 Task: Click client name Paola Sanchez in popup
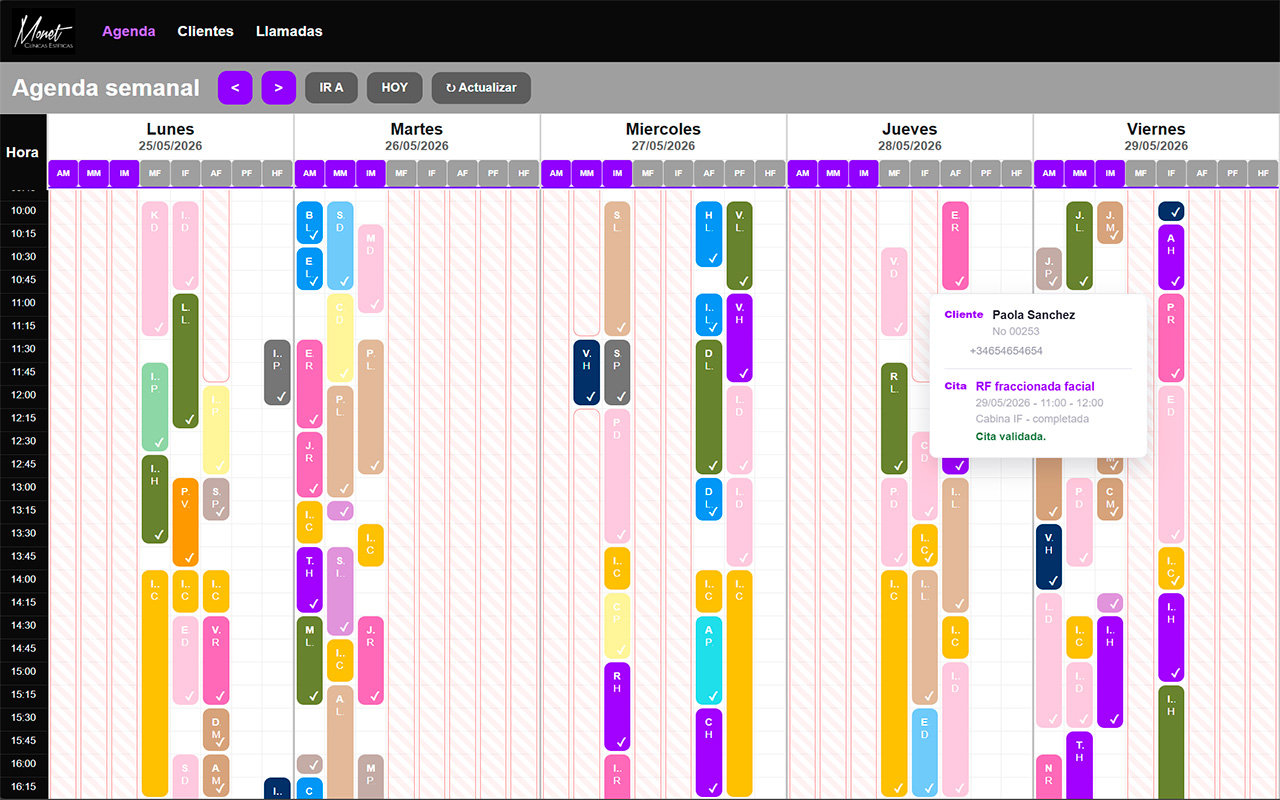1034,315
